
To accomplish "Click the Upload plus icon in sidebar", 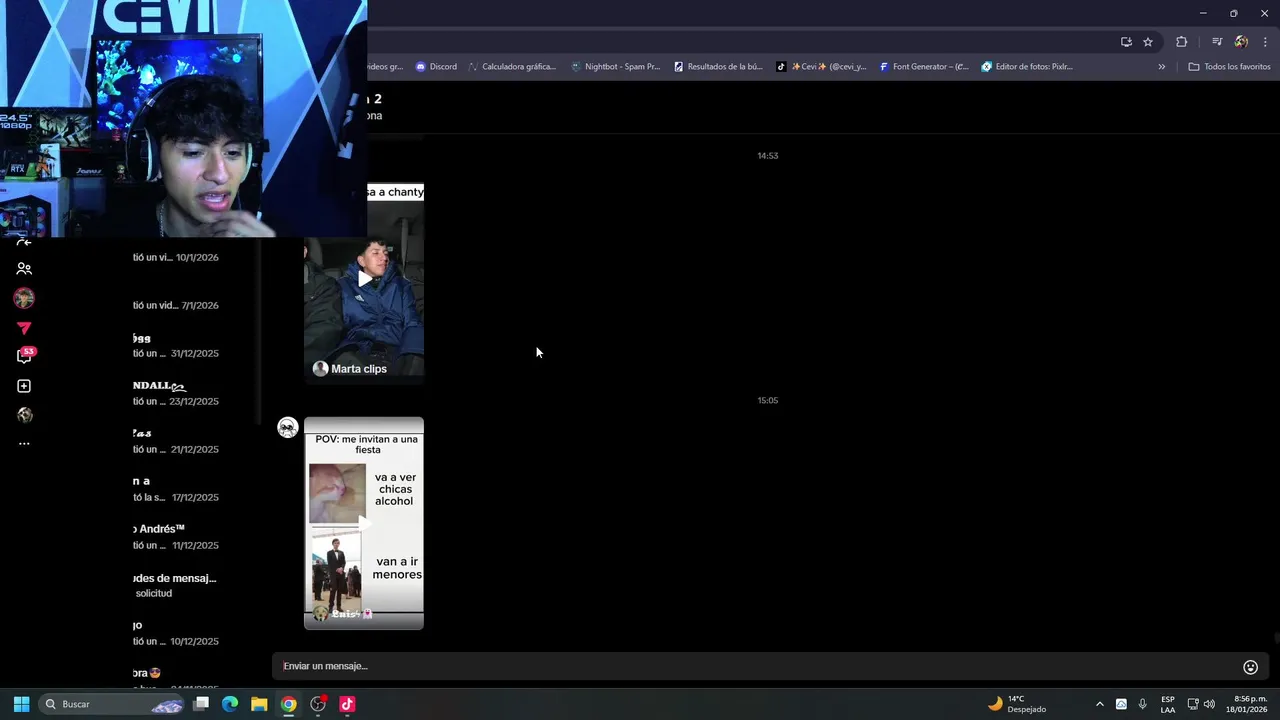I will click(24, 386).
